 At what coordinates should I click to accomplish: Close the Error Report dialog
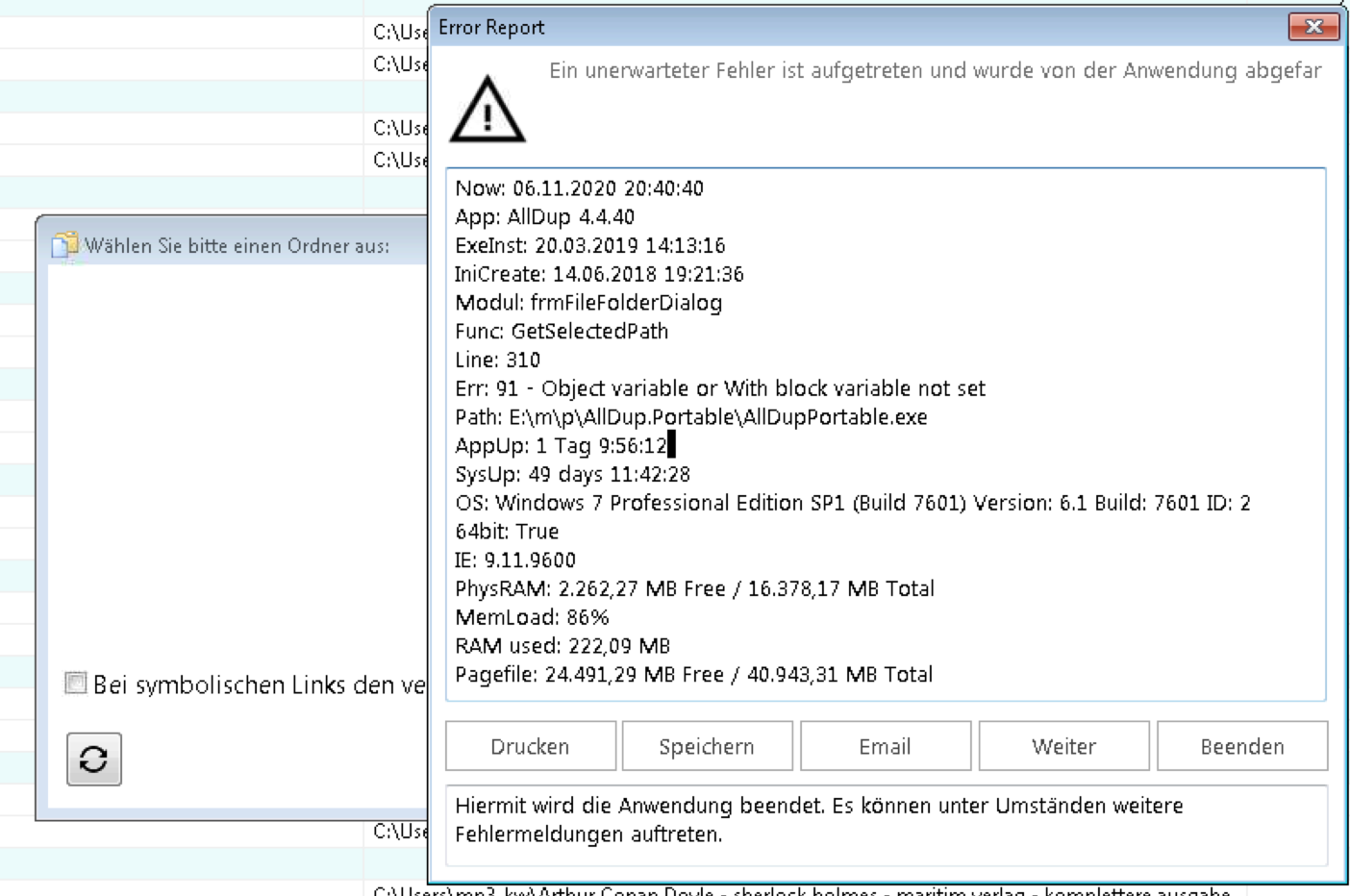pyautogui.click(x=1313, y=27)
